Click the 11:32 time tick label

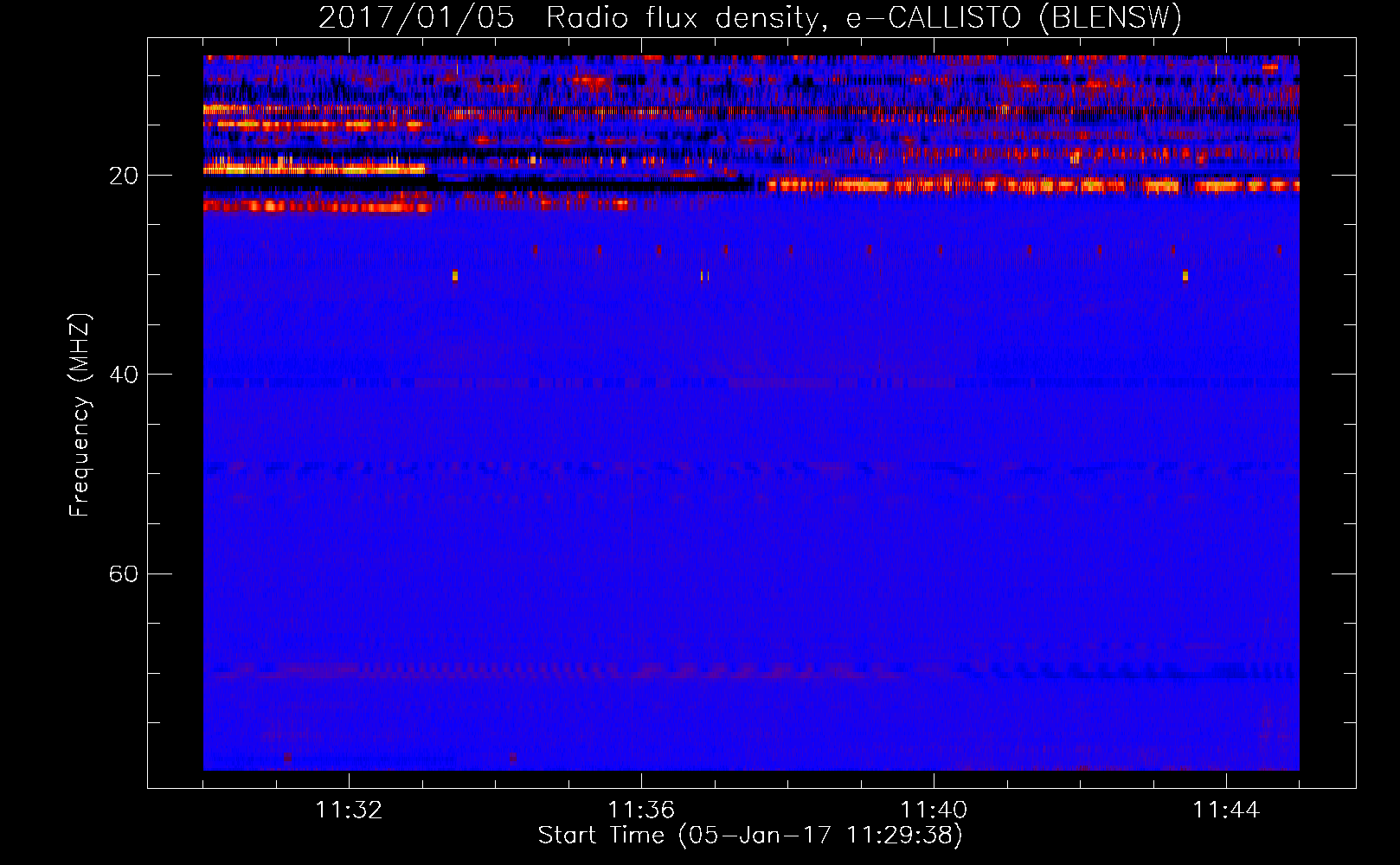point(349,810)
